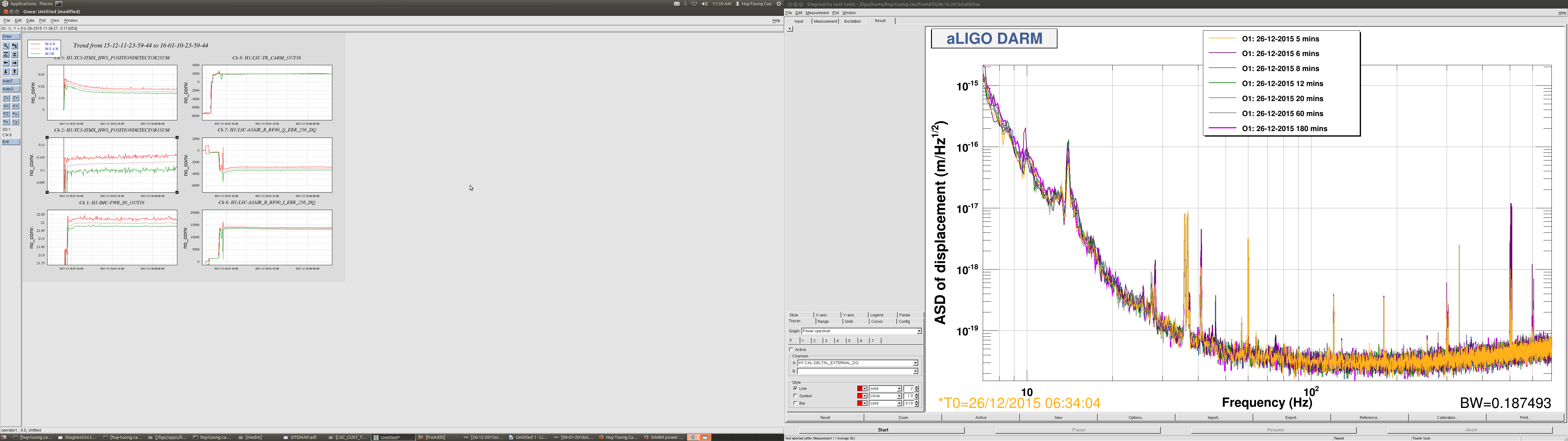The width and height of the screenshot is (1568, 441).
Task: Click the volume icon in system tray
Action: 704,4
